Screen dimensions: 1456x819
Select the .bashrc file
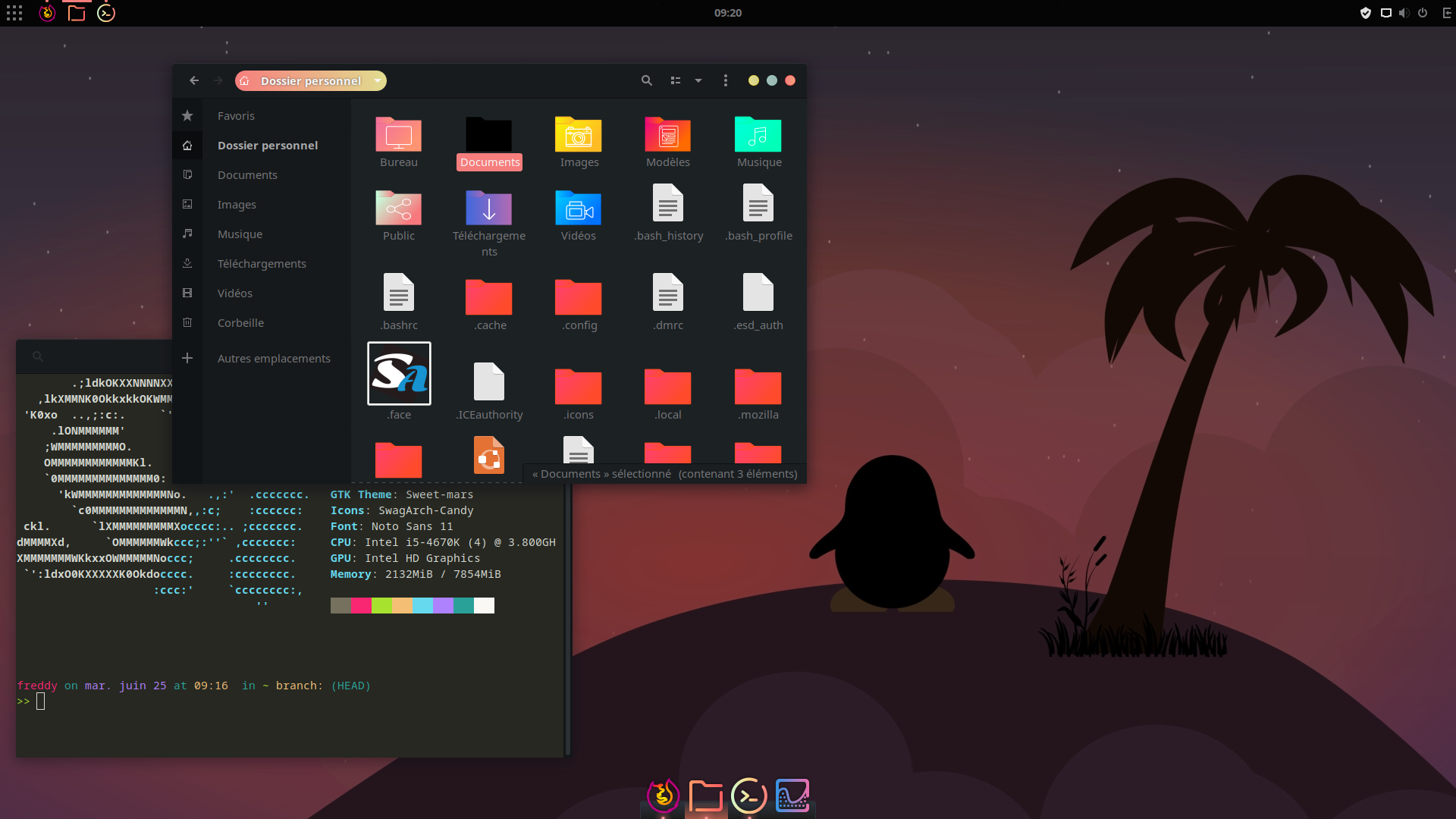399,292
